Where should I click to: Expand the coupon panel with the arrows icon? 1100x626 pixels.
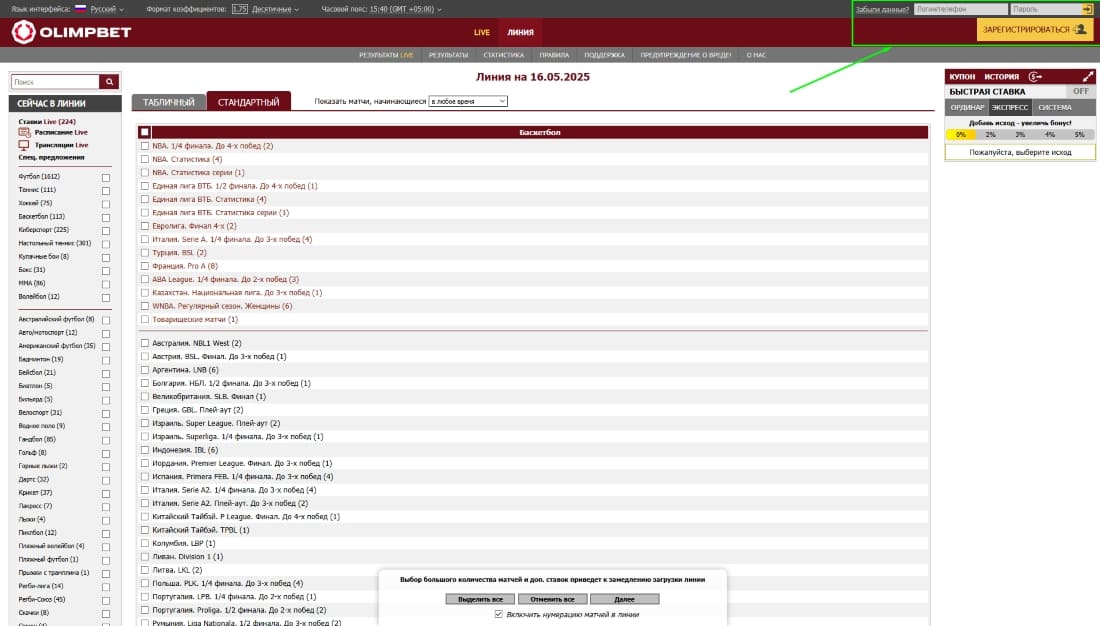[1087, 76]
